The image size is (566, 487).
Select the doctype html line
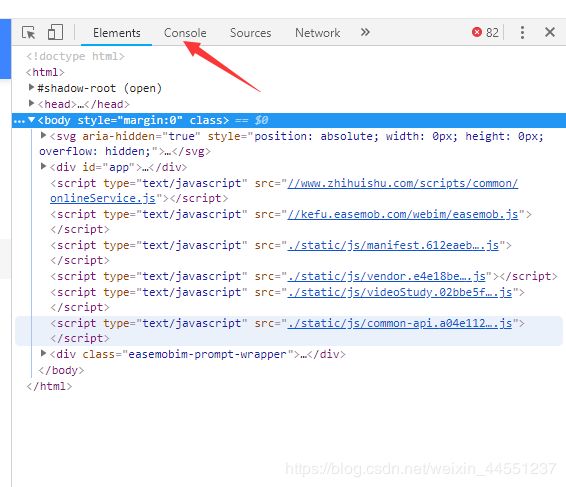click(x=75, y=56)
